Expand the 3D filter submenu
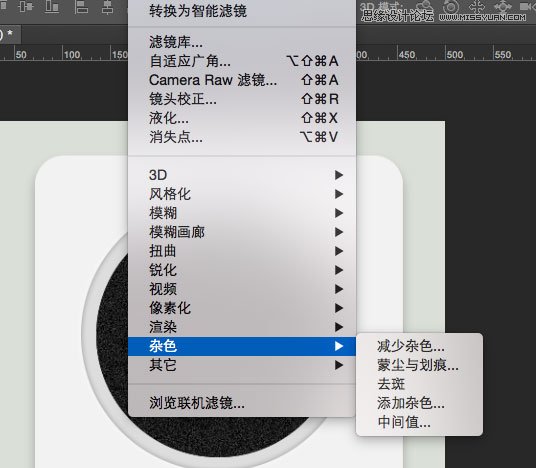This screenshot has height=468, width=536. click(242, 175)
